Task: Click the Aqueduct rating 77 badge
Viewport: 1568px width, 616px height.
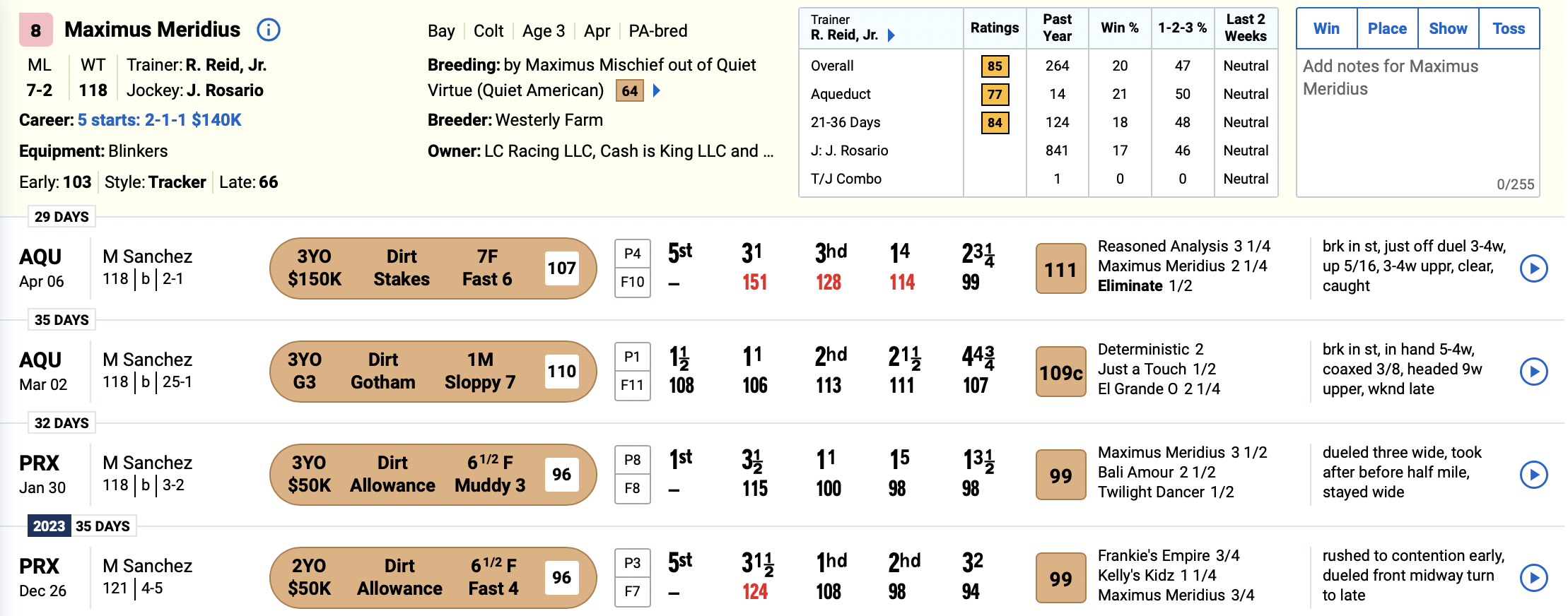Action: click(x=995, y=94)
